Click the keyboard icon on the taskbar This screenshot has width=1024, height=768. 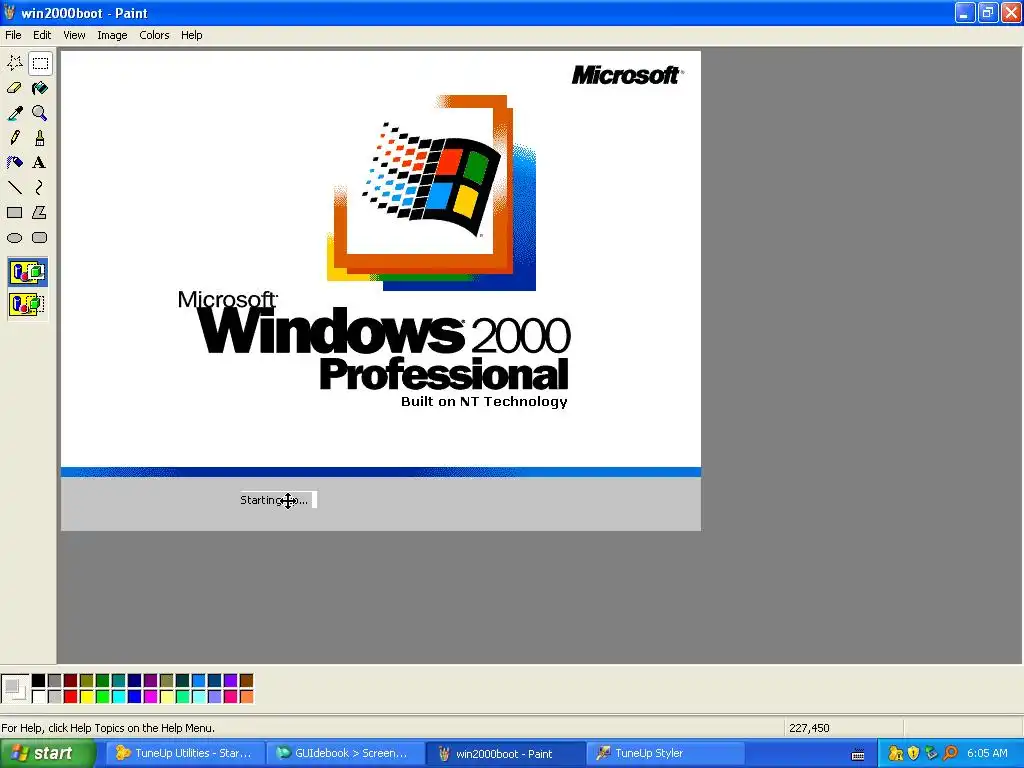tap(858, 754)
